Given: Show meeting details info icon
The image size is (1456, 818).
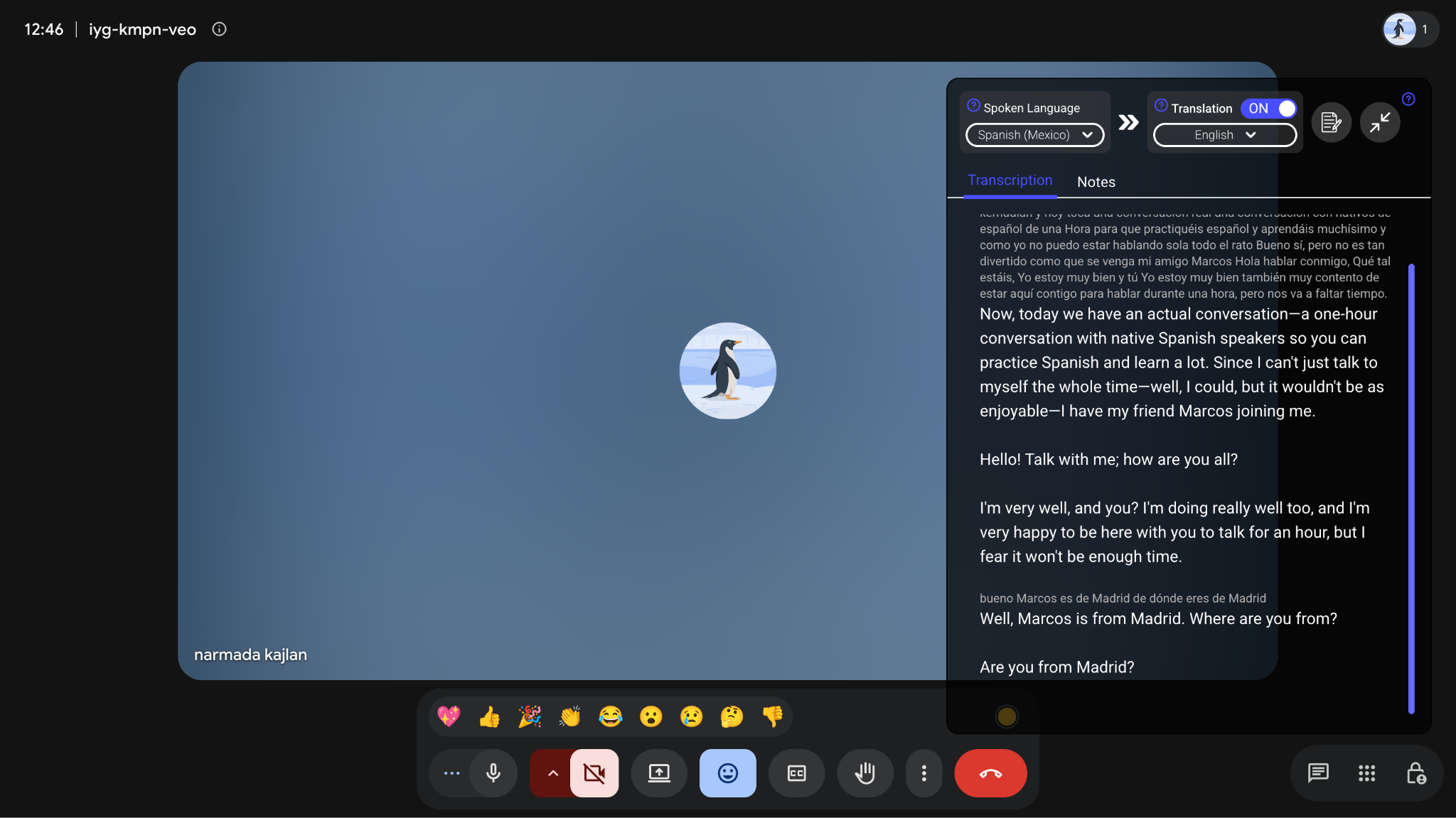Looking at the screenshot, I should coord(219,29).
